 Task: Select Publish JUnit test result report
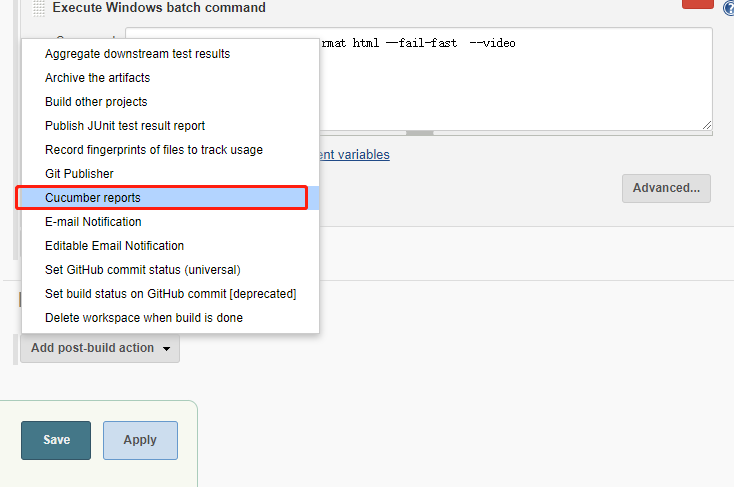tap(125, 126)
